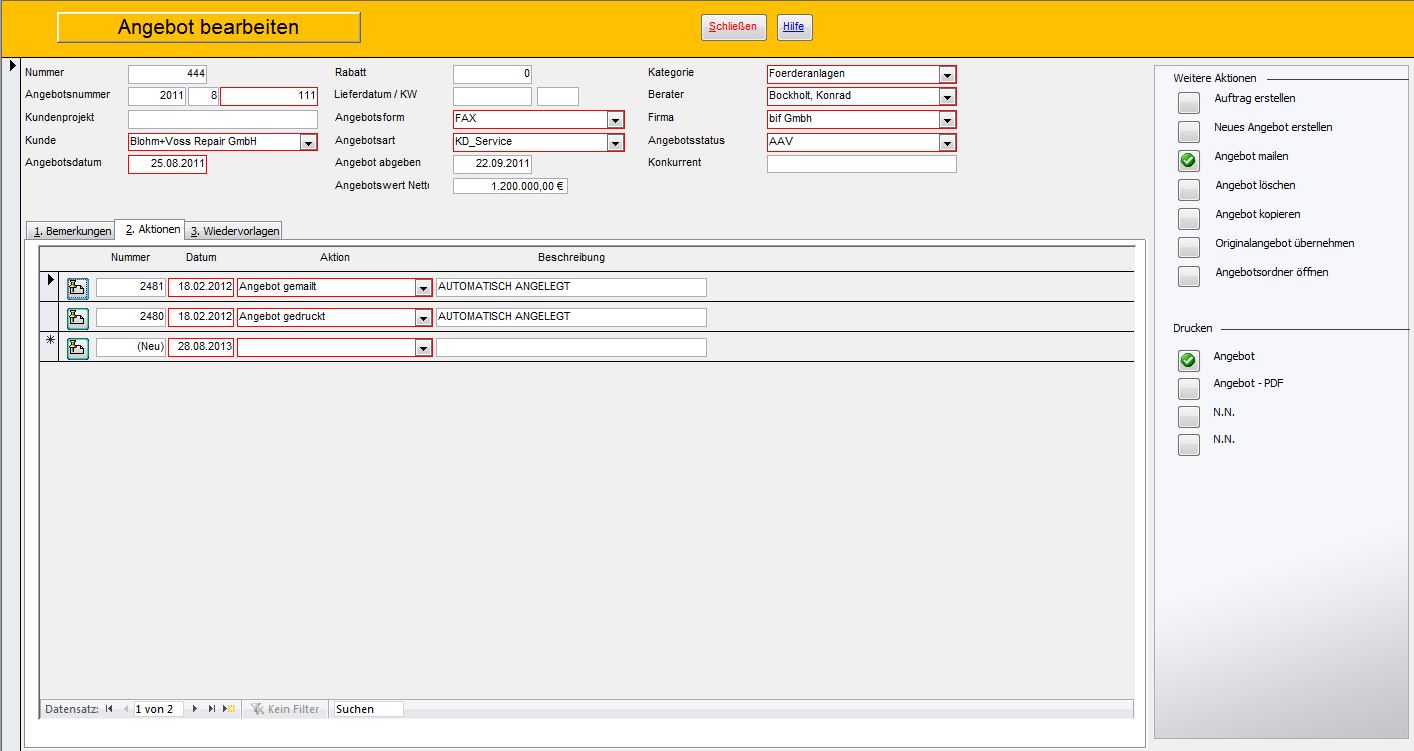Click the Nummer field showing 444
This screenshot has height=751, width=1414.
pyautogui.click(x=167, y=74)
